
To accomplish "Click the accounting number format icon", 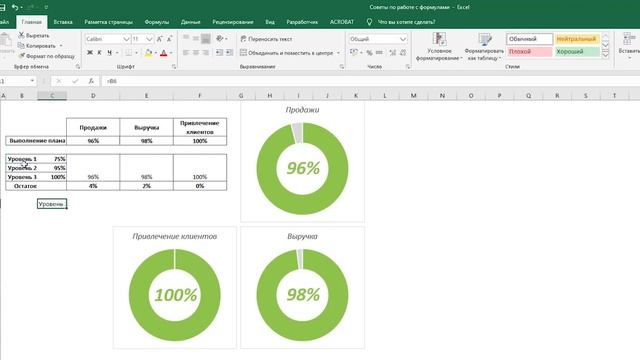I will (354, 52).
